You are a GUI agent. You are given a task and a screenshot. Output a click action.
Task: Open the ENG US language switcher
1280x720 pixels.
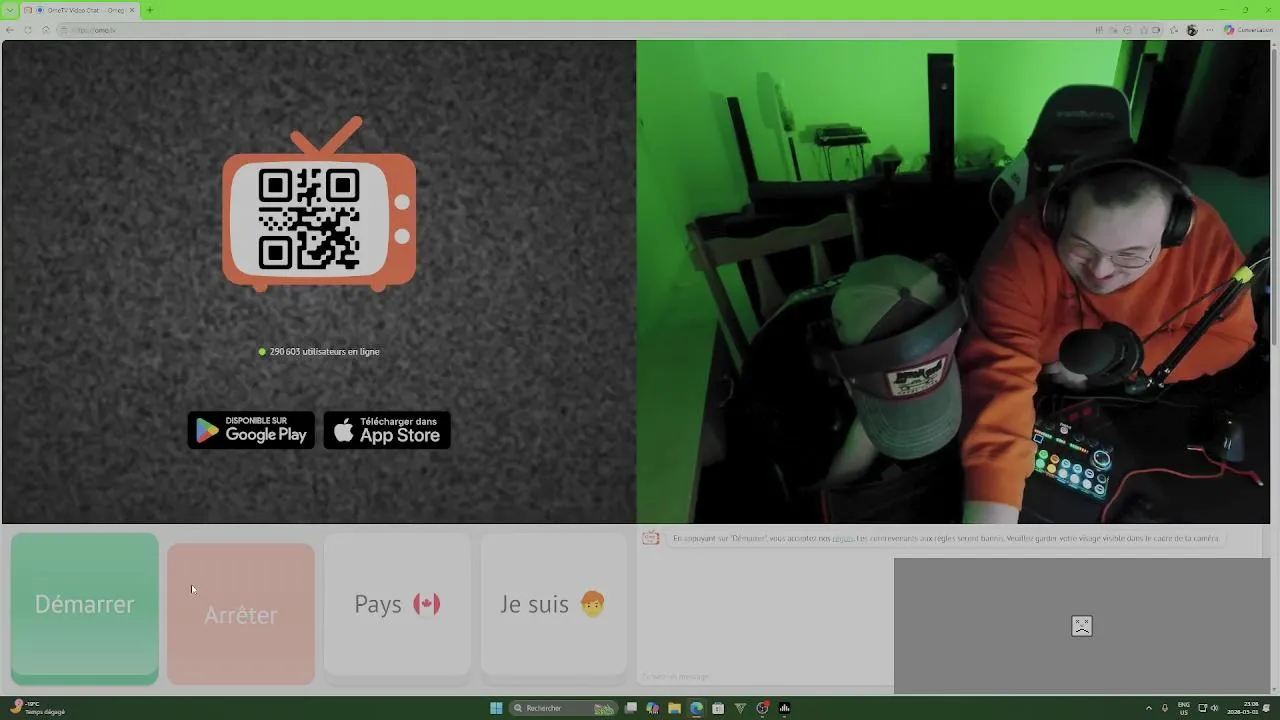tap(1184, 708)
